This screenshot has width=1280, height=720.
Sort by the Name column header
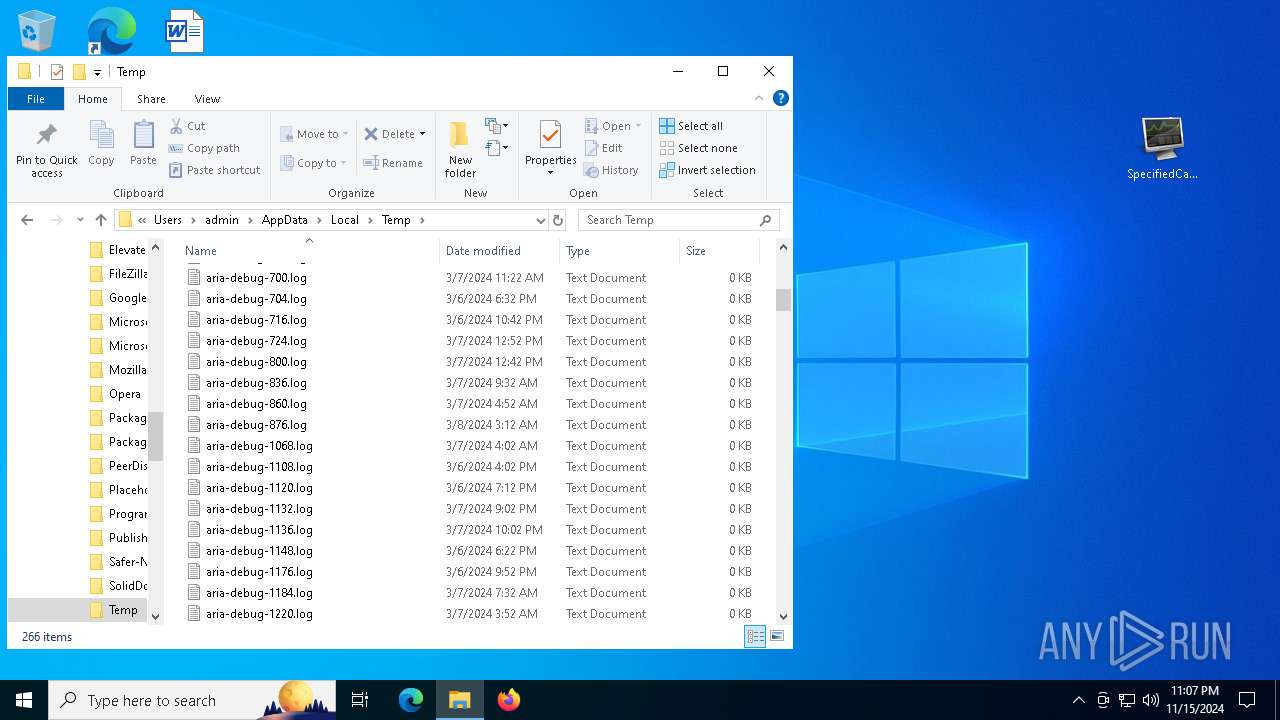coord(309,251)
